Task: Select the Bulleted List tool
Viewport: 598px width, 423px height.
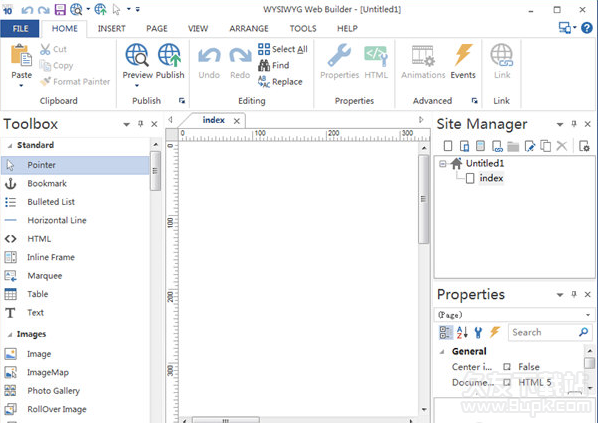Action: 76,202
